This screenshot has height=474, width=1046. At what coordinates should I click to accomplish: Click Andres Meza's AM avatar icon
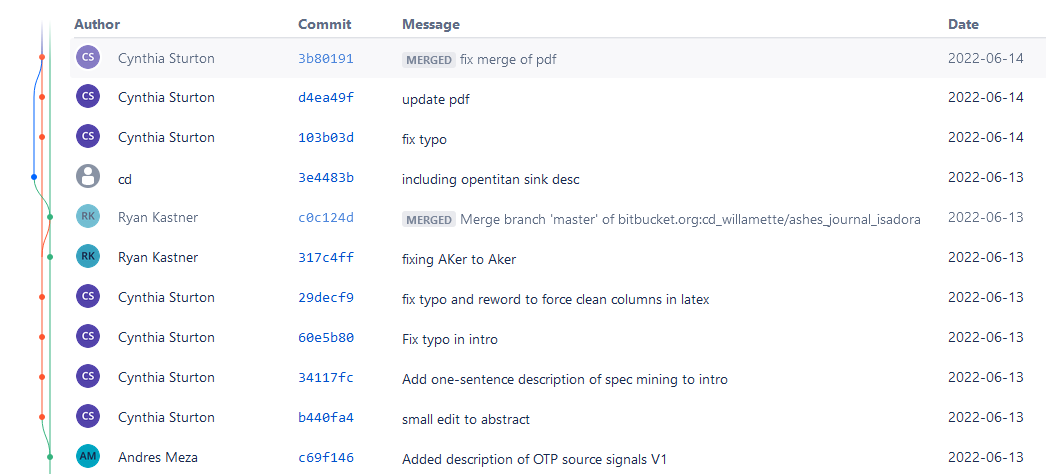(x=88, y=457)
